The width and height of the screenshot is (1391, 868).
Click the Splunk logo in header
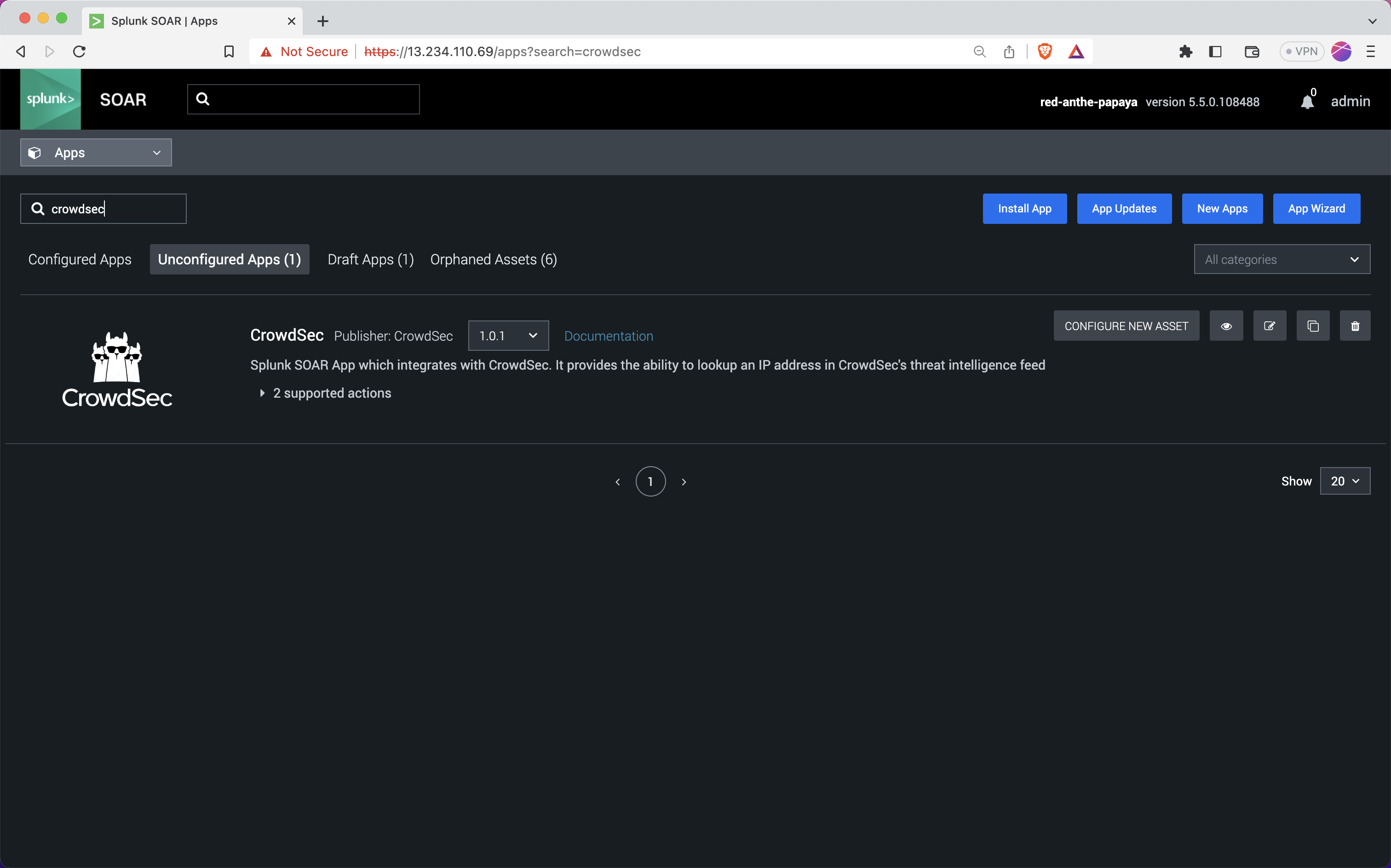tap(51, 99)
